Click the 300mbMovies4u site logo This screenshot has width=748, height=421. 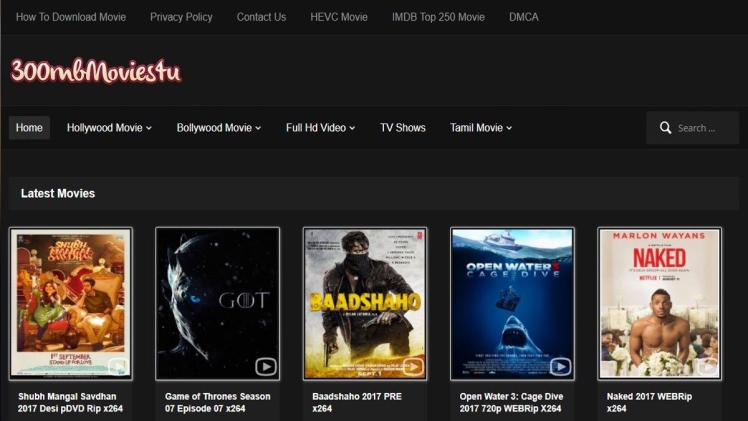96,71
